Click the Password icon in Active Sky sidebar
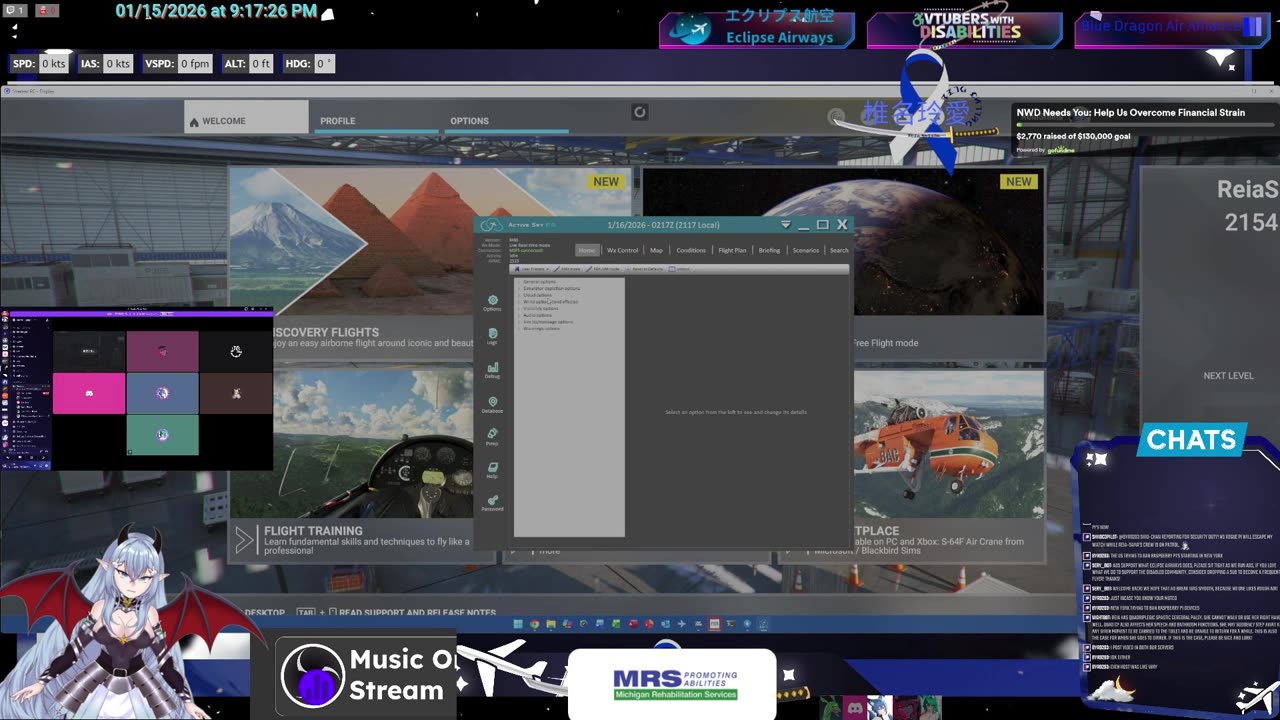Screen dimensions: 1280x720 click(492, 503)
